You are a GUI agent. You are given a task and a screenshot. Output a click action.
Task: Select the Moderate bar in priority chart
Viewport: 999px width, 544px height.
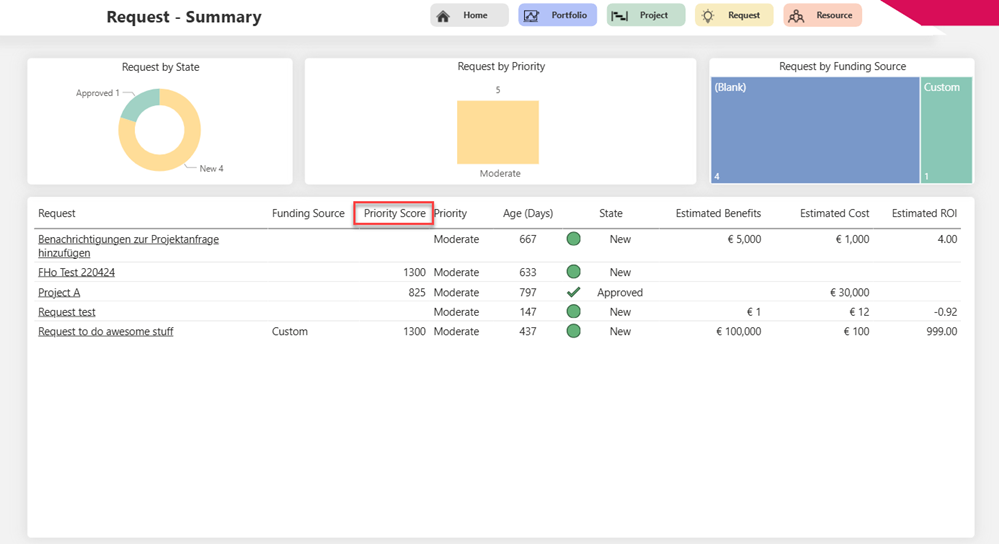coord(498,131)
